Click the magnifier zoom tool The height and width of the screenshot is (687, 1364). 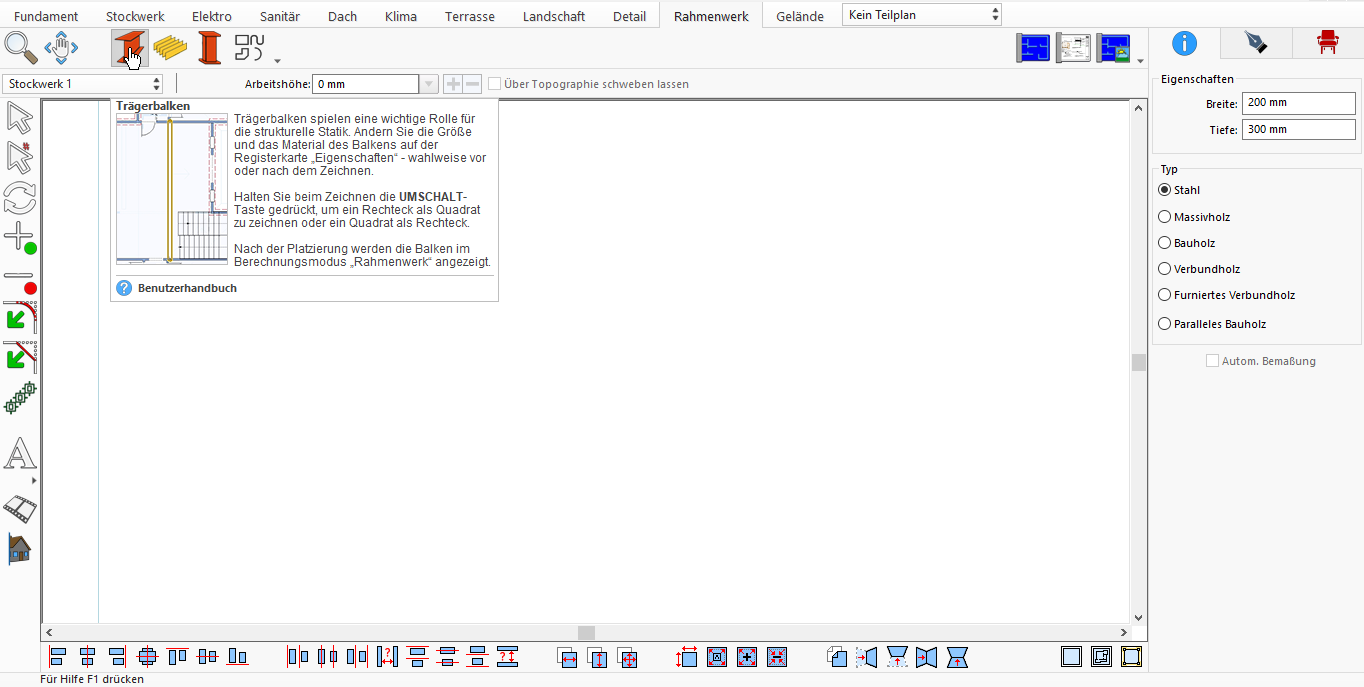pyautogui.click(x=21, y=47)
